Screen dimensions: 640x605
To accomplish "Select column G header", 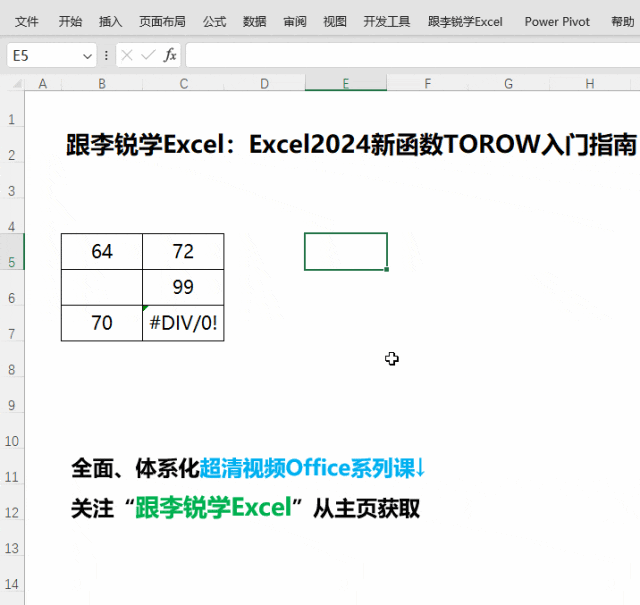I will click(x=508, y=84).
